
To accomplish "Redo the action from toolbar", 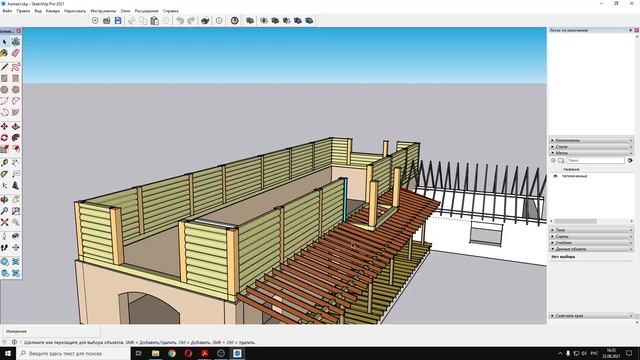I will (191, 20).
